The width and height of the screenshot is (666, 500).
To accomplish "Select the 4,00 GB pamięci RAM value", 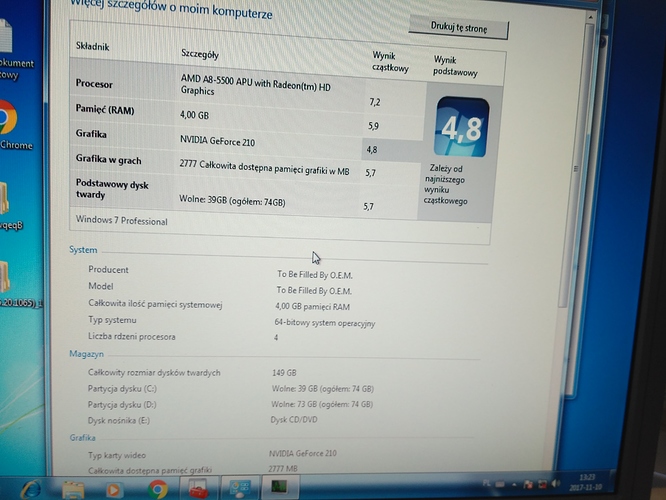I will (x=312, y=306).
